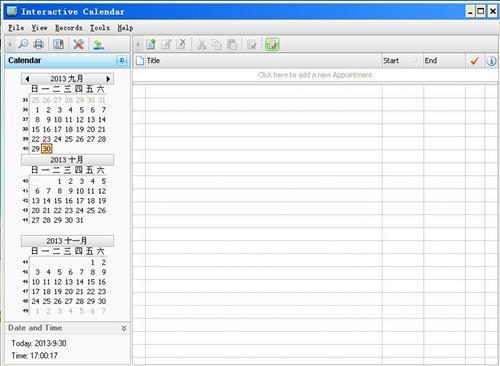The image size is (500, 366).
Task: Click the green download-arrow icon in left toolbar
Action: (x=98, y=44)
